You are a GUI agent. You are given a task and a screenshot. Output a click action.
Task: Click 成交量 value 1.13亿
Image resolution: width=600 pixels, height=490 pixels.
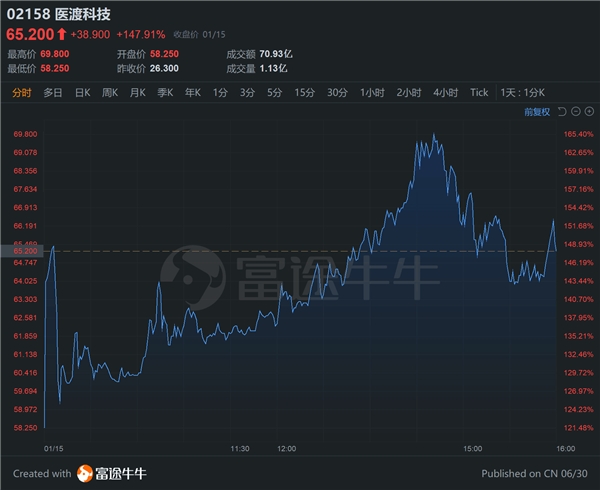[273, 68]
